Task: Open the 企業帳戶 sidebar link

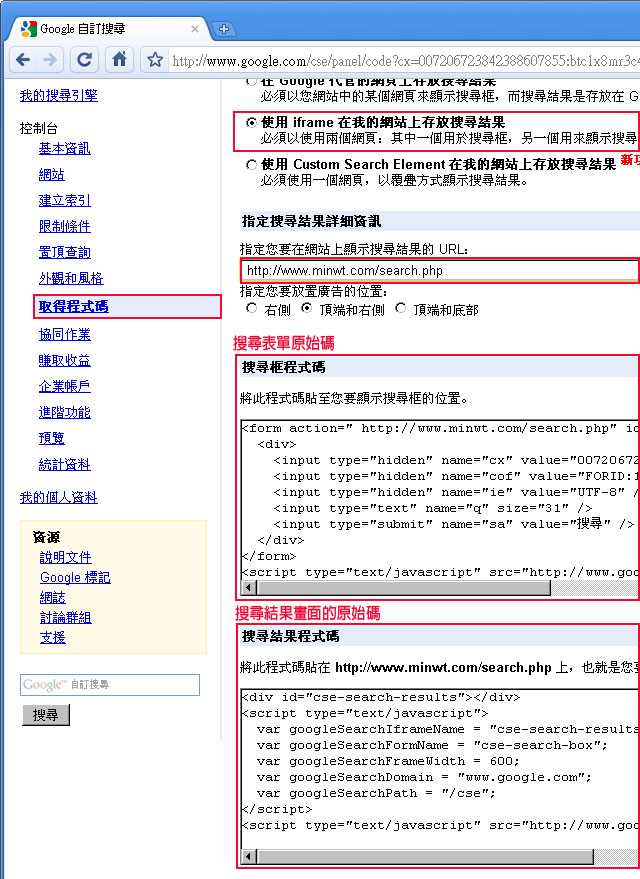Action: tap(64, 386)
